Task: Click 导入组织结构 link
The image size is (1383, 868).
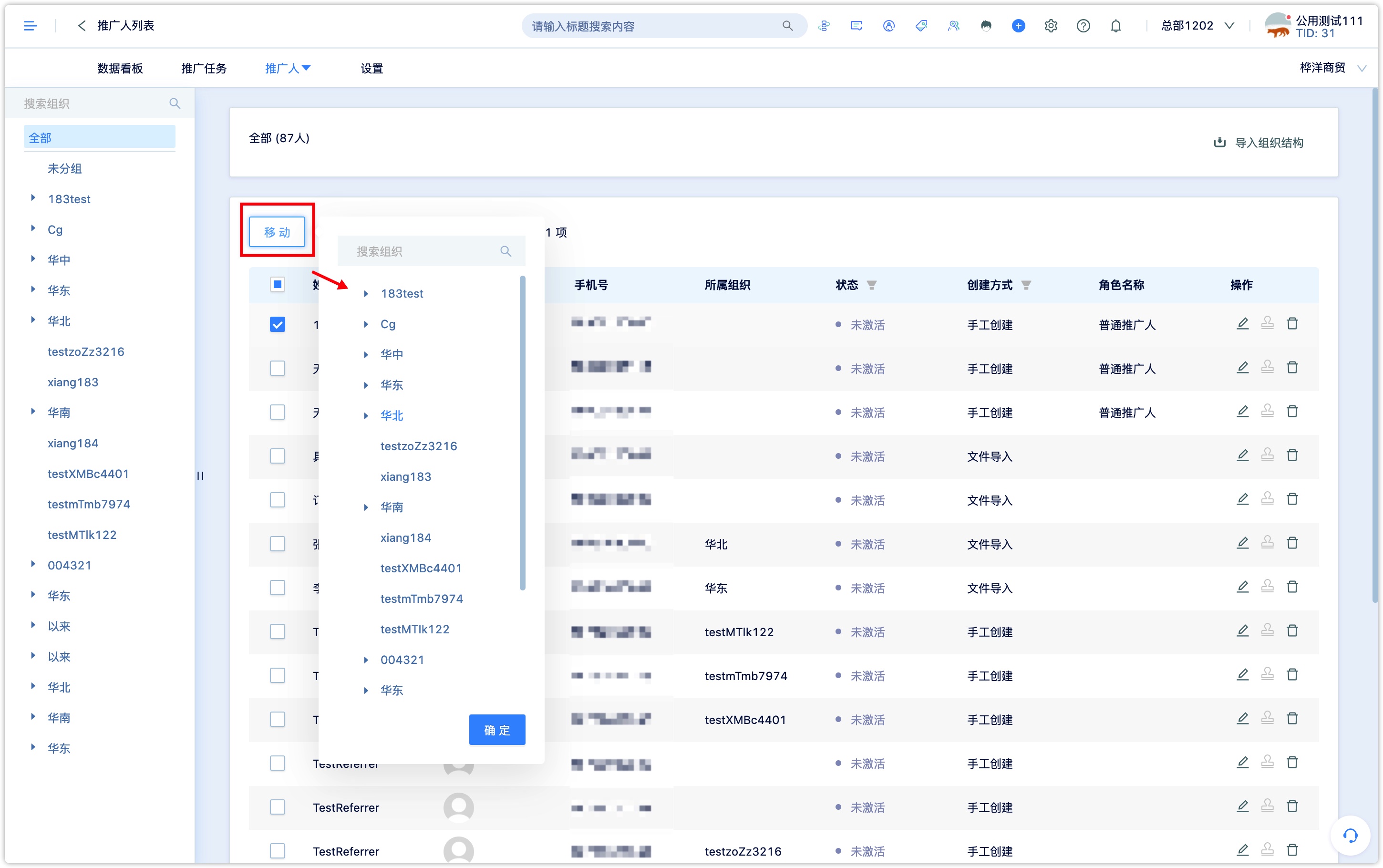Action: pos(1269,143)
